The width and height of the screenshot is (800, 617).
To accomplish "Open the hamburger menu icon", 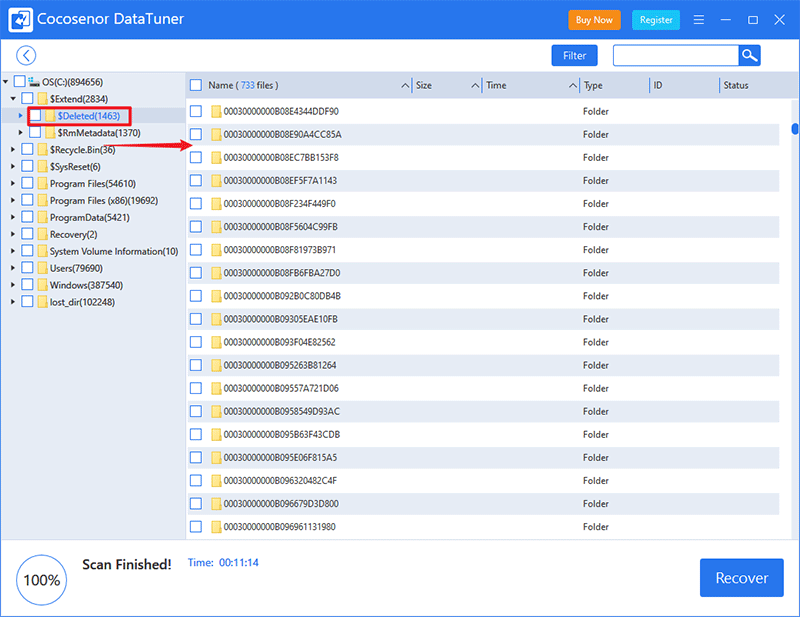I will pyautogui.click(x=699, y=20).
